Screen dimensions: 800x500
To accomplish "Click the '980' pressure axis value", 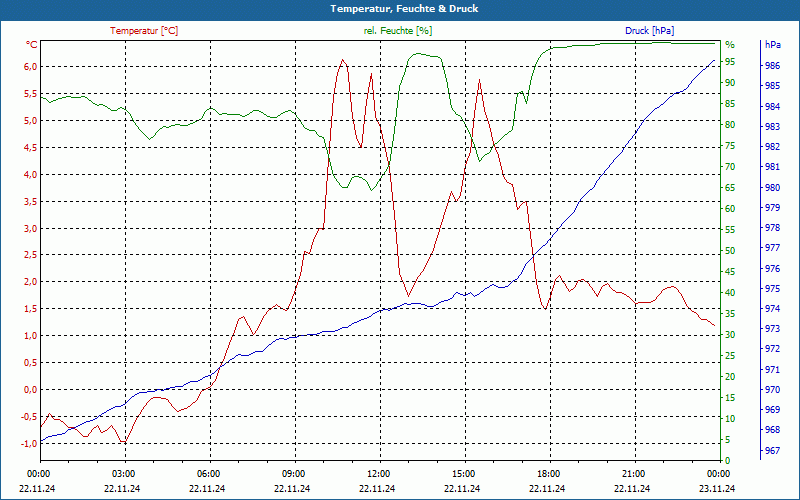I will (772, 187).
